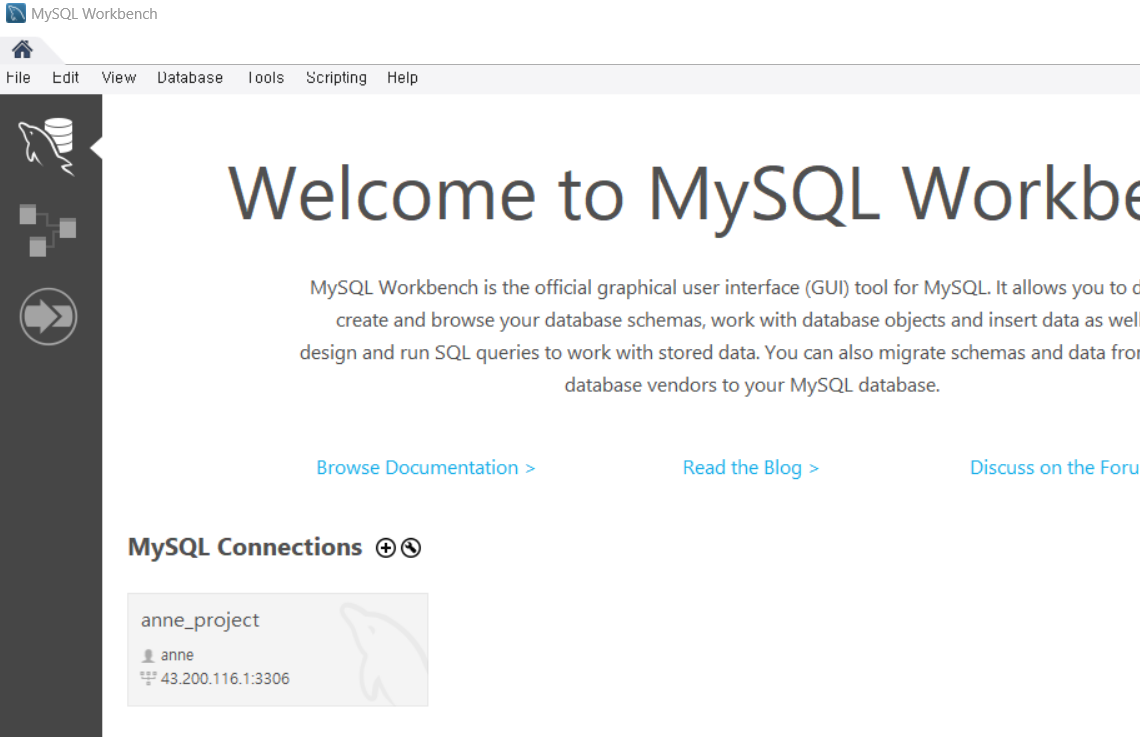
Task: Open the Tools menu
Action: click(265, 78)
